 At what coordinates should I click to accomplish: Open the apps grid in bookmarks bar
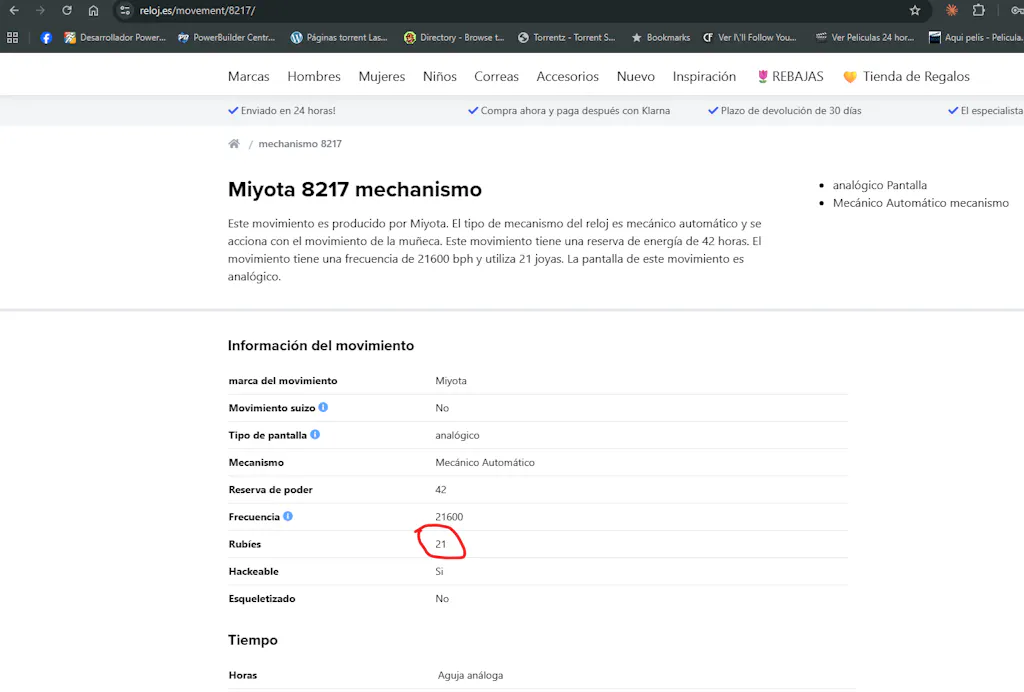pyautogui.click(x=13, y=38)
